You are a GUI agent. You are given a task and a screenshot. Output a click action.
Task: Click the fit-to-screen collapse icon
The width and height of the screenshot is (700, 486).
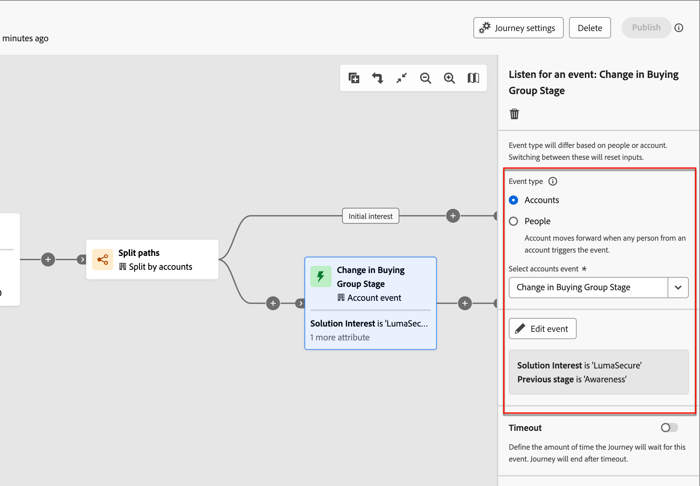402,78
